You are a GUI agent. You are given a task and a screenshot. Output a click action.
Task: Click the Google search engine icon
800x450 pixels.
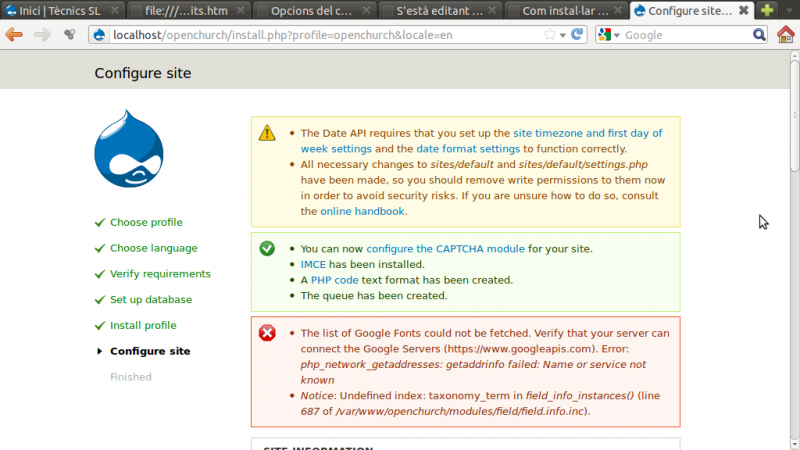[x=605, y=34]
